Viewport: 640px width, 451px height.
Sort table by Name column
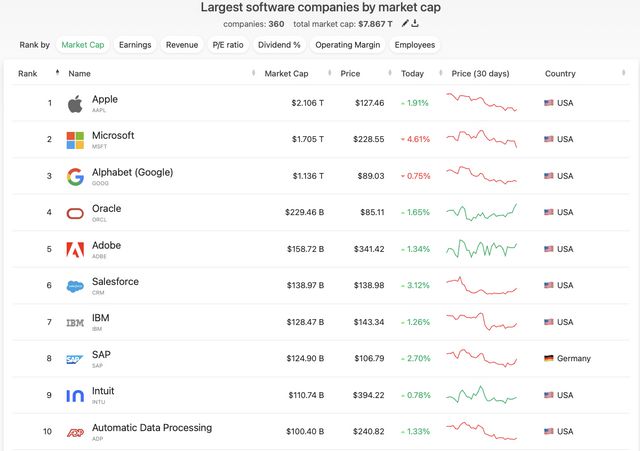coord(80,73)
